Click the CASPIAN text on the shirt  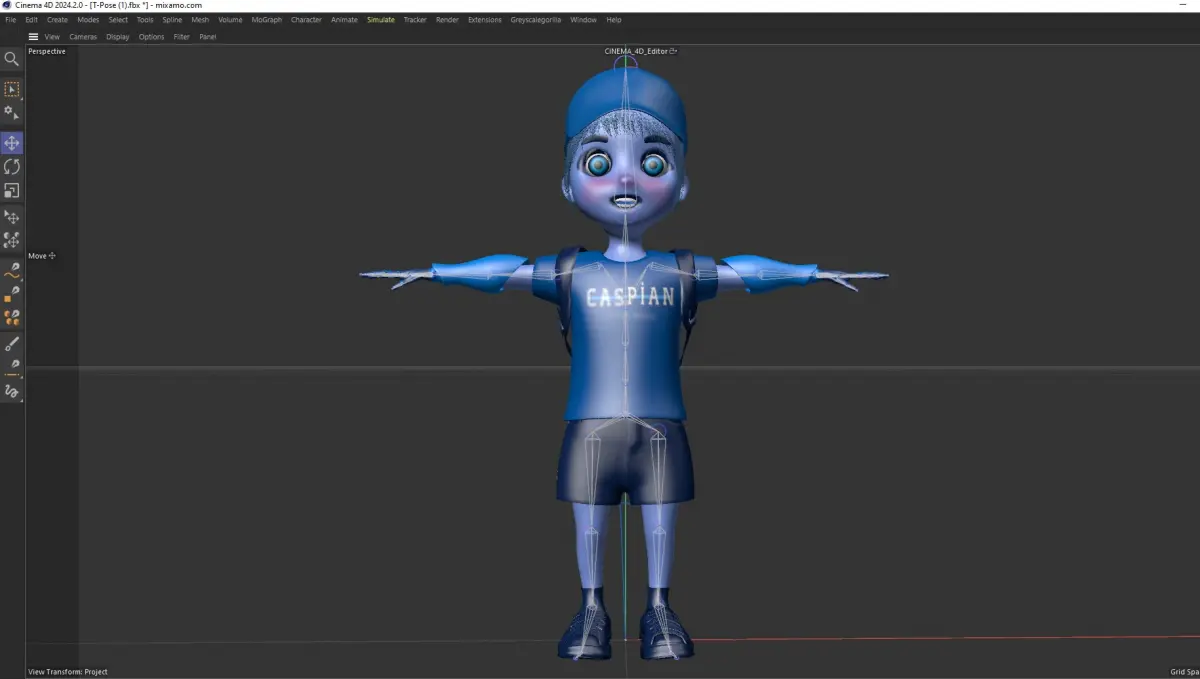click(x=629, y=297)
